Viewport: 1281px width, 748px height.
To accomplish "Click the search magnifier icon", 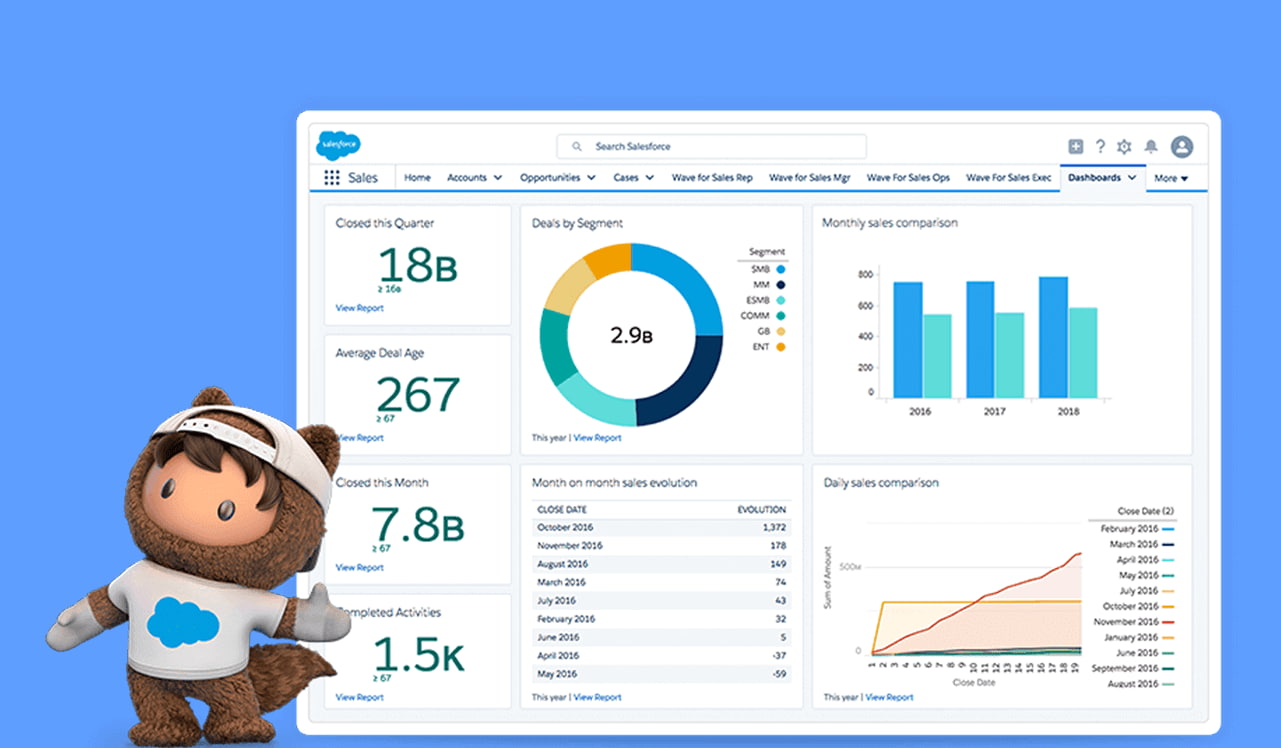I will pyautogui.click(x=577, y=147).
